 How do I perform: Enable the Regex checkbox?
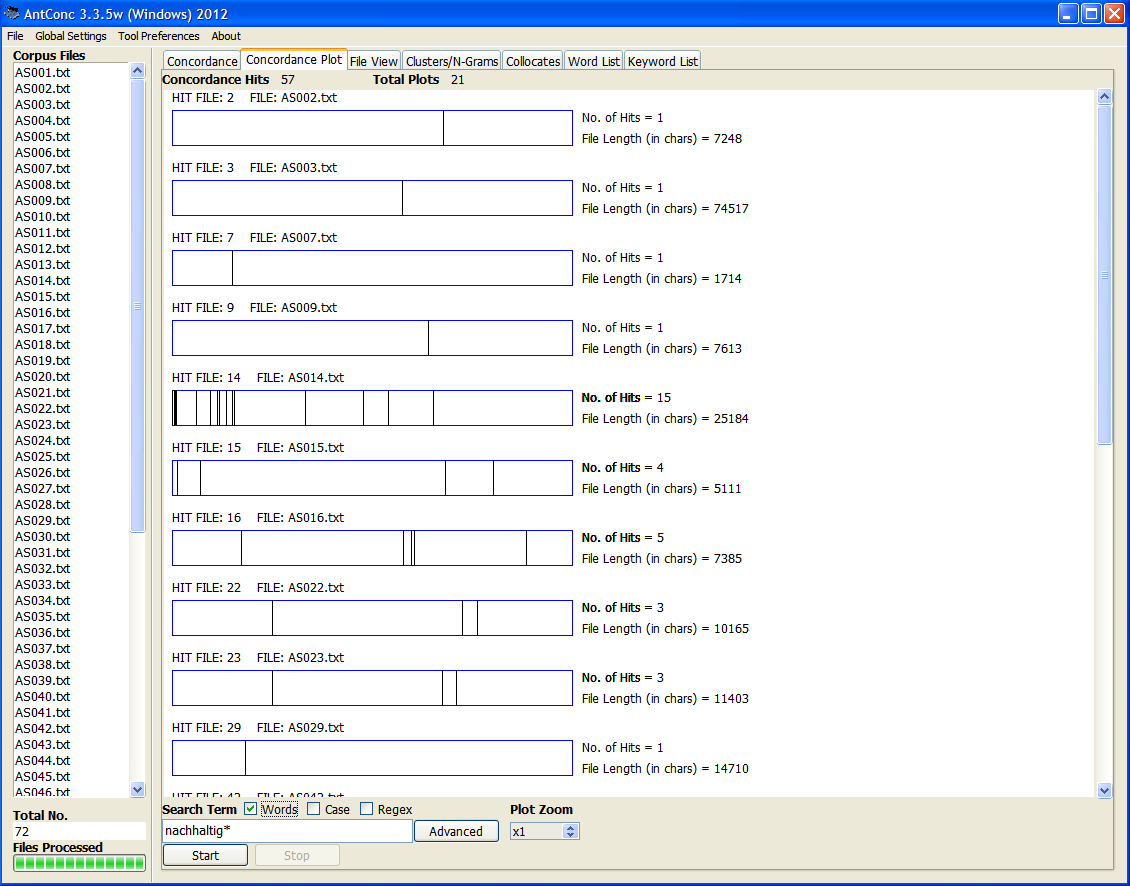coord(367,809)
